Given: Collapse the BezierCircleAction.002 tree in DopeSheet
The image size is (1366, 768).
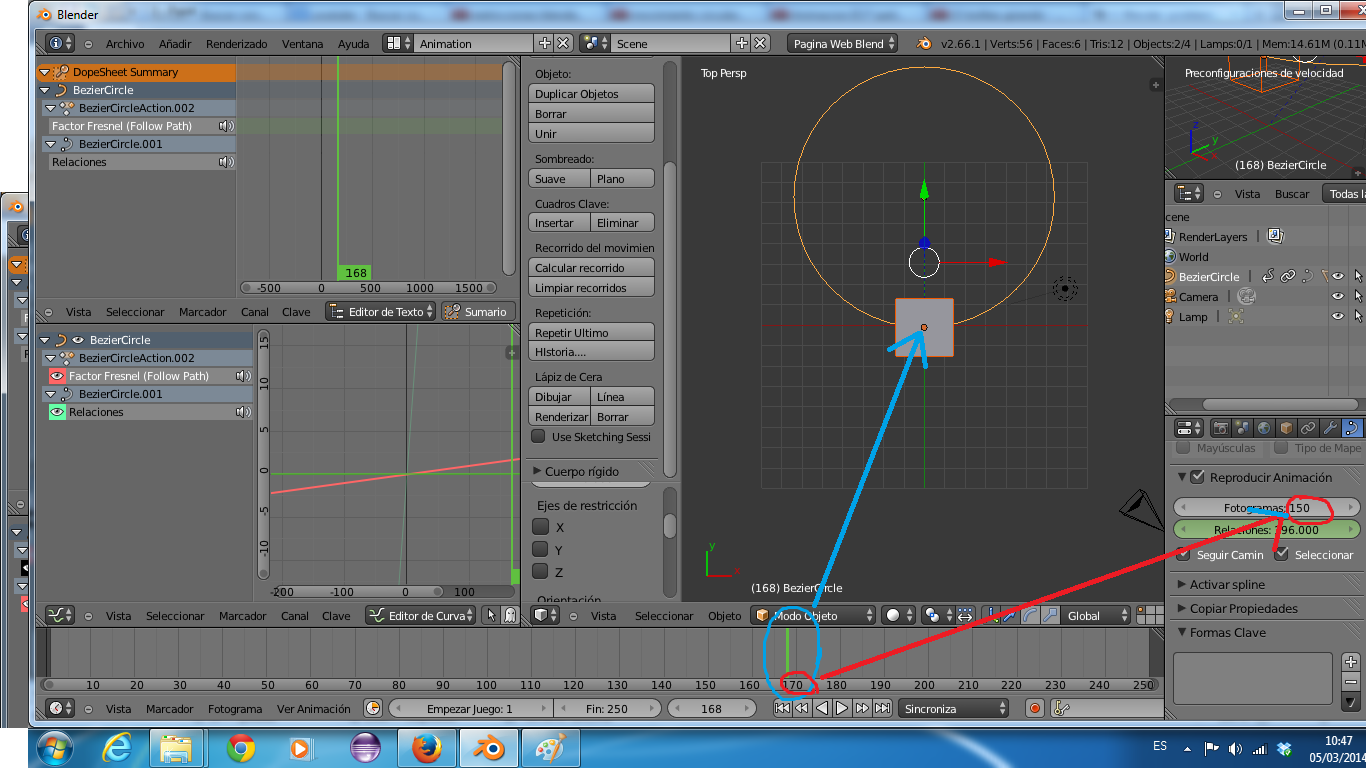Looking at the screenshot, I should coord(51,108).
